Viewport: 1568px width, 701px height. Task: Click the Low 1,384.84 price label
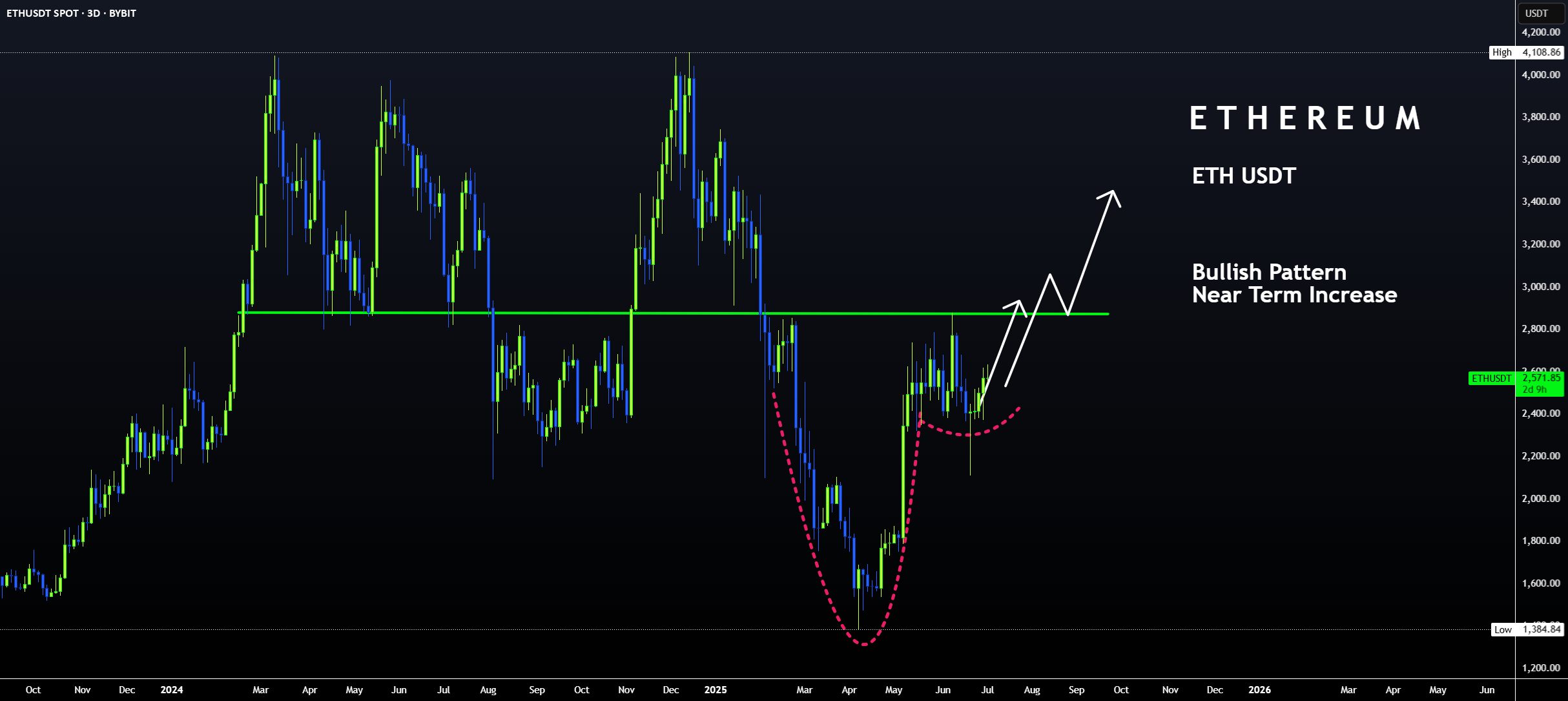pyautogui.click(x=1527, y=629)
